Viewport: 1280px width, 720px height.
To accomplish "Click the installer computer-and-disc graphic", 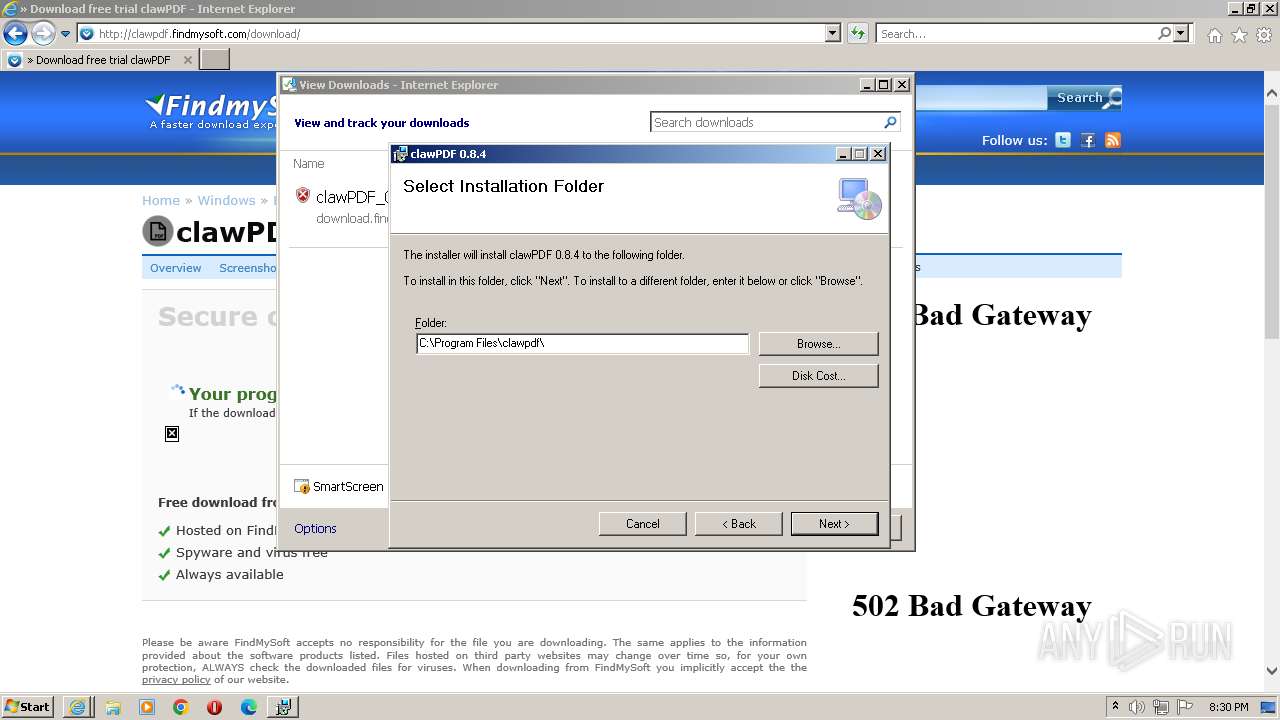I will tap(859, 198).
